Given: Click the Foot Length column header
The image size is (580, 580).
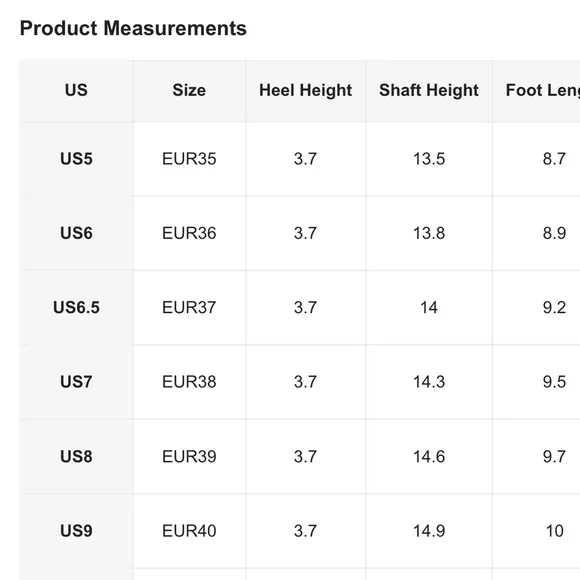Looking at the screenshot, I should [543, 90].
